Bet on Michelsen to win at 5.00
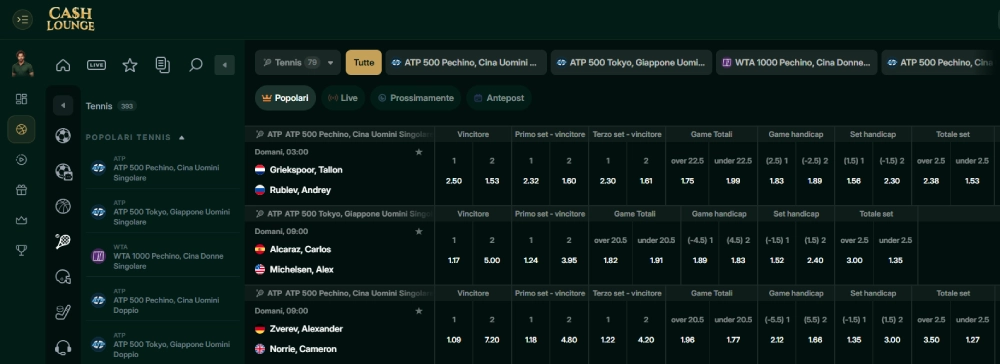Screen dimensions: 1000x364 tap(492, 252)
